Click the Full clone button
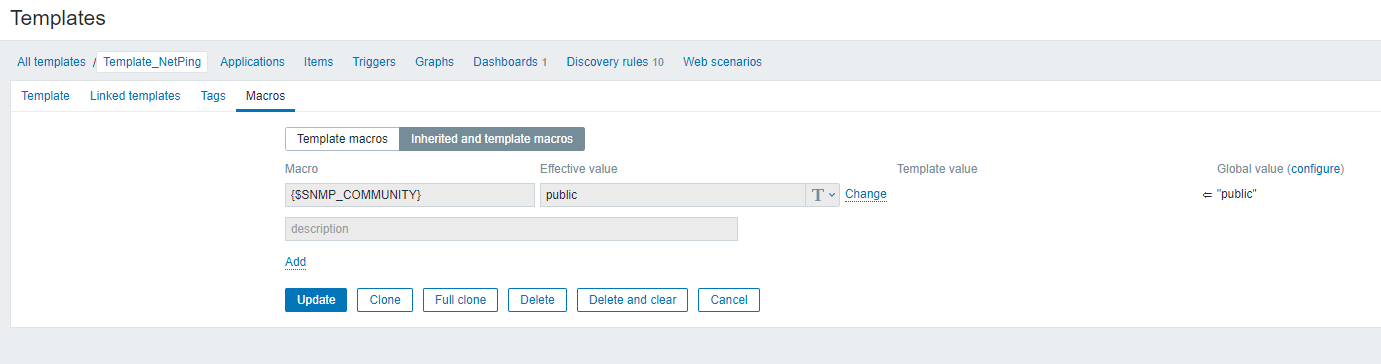Image resolution: width=1381 pixels, height=364 pixels. 460,300
